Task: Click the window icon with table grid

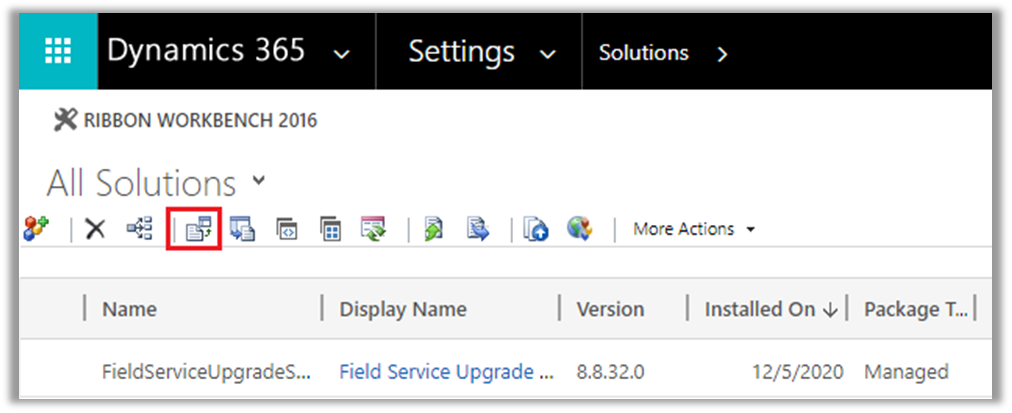Action: (x=330, y=229)
